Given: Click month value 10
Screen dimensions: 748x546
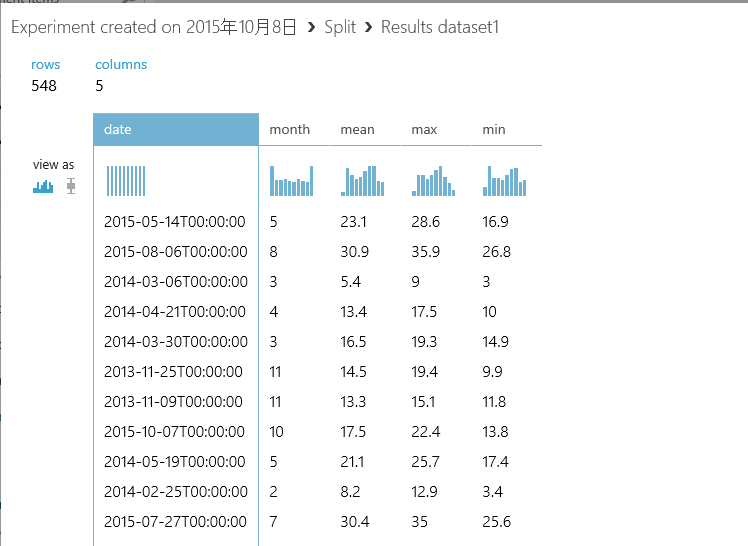Looking at the screenshot, I should (276, 432).
